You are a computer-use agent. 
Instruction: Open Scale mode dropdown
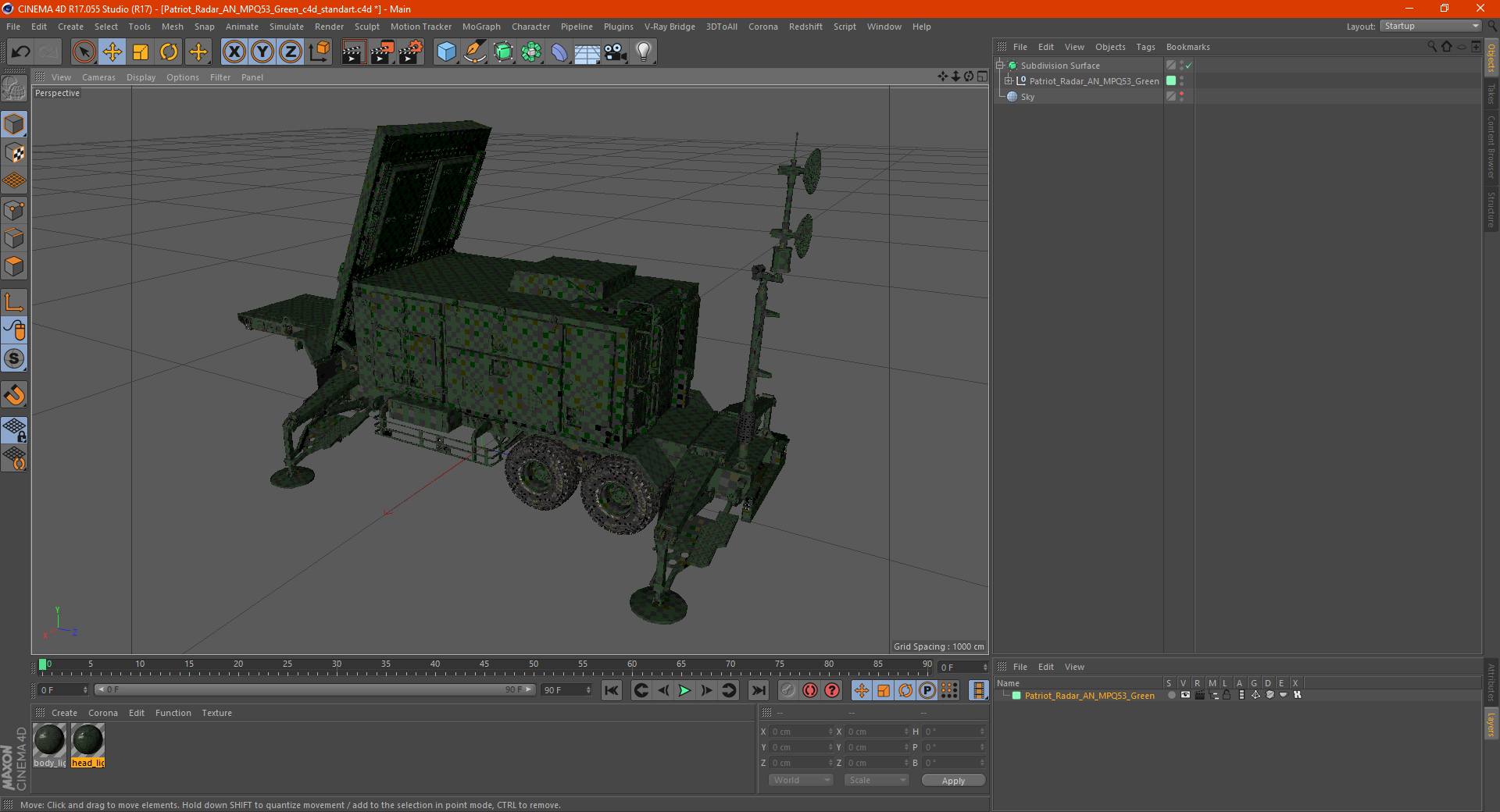(x=877, y=780)
